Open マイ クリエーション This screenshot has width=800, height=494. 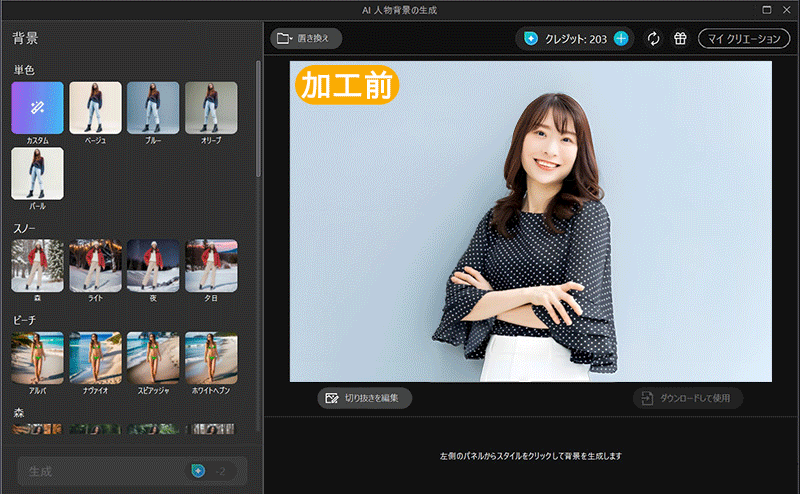pos(744,38)
